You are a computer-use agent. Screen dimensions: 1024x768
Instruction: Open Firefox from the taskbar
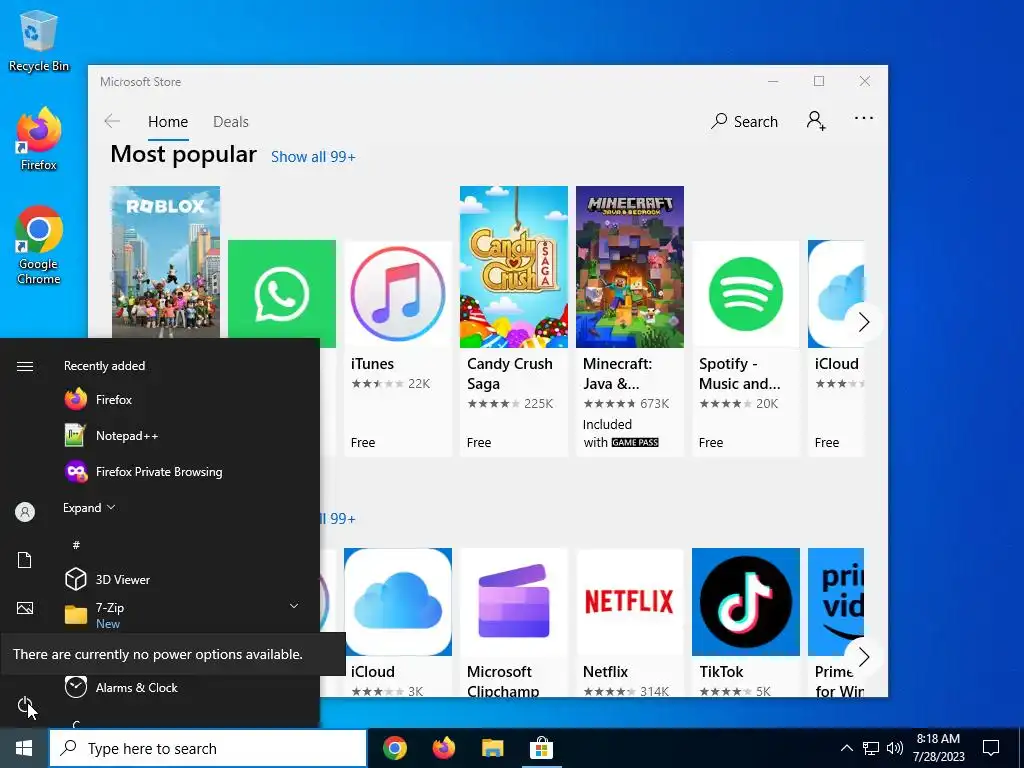click(x=444, y=748)
